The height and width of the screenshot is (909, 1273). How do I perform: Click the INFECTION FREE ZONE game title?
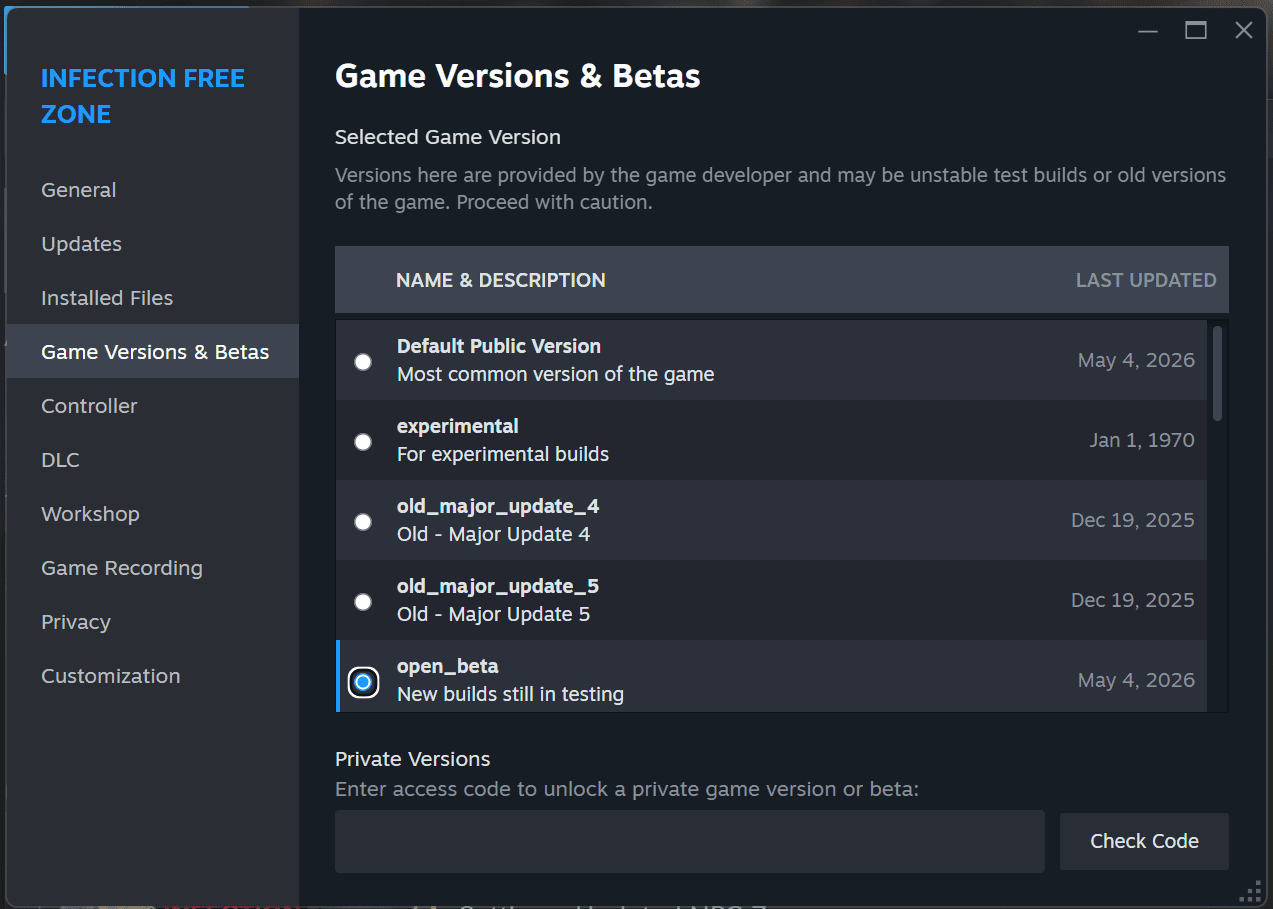pyautogui.click(x=142, y=96)
